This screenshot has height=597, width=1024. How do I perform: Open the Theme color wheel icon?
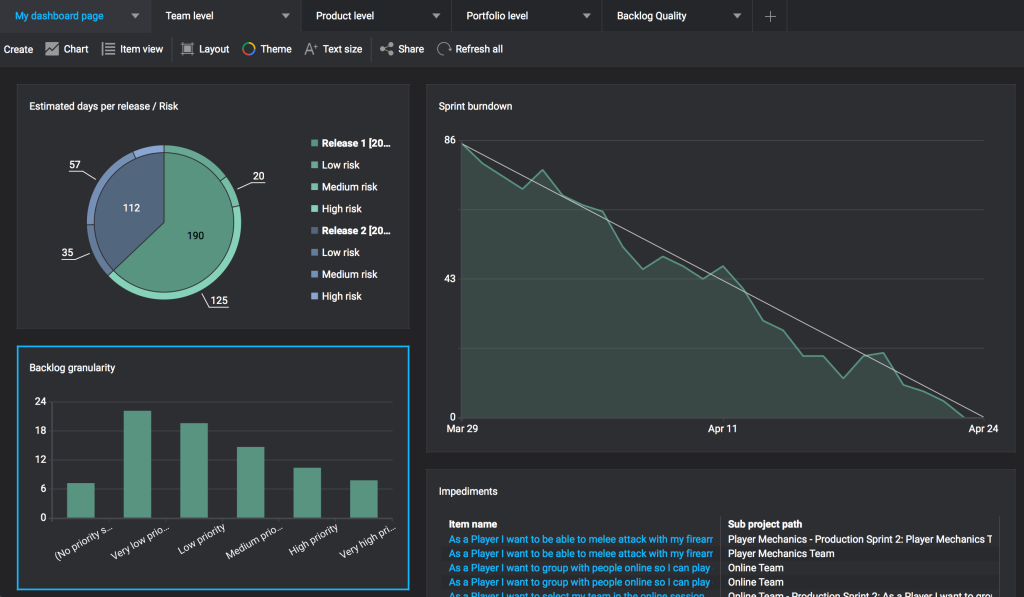point(249,49)
